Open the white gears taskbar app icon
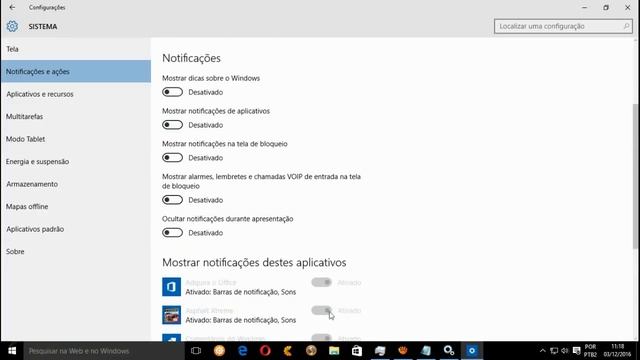Viewport: 640px width, 360px height. pos(449,351)
